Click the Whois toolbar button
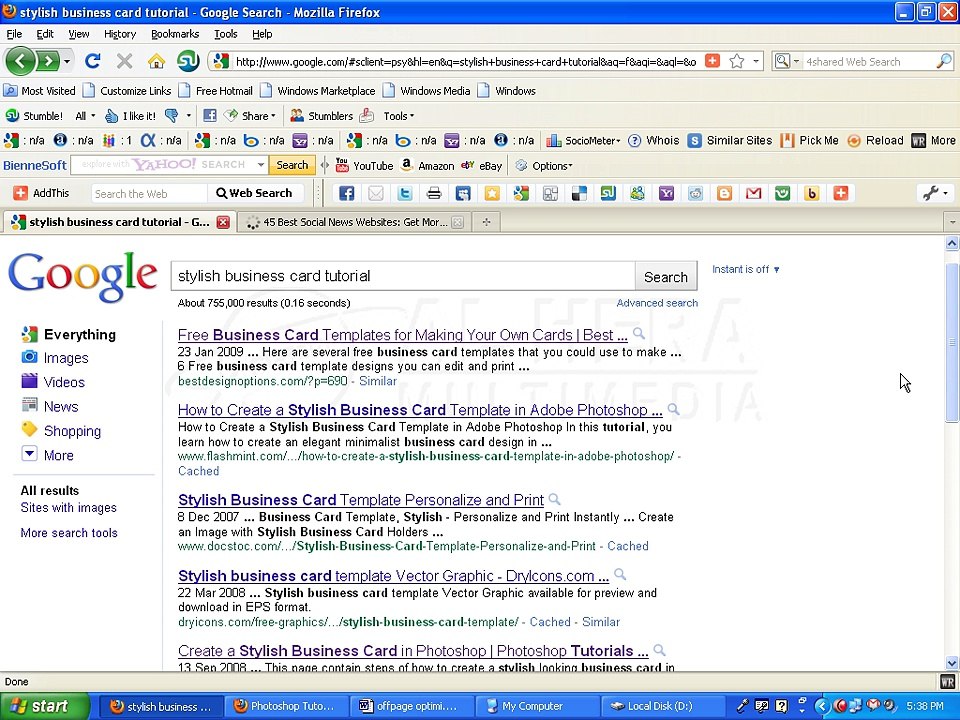 [654, 140]
